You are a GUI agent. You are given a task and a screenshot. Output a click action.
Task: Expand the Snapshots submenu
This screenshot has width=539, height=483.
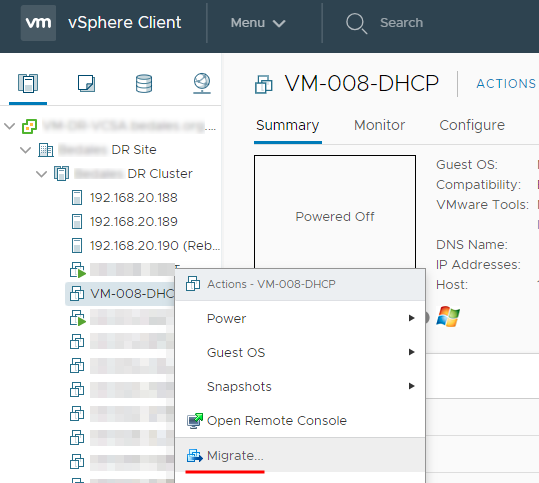pyautogui.click(x=300, y=387)
